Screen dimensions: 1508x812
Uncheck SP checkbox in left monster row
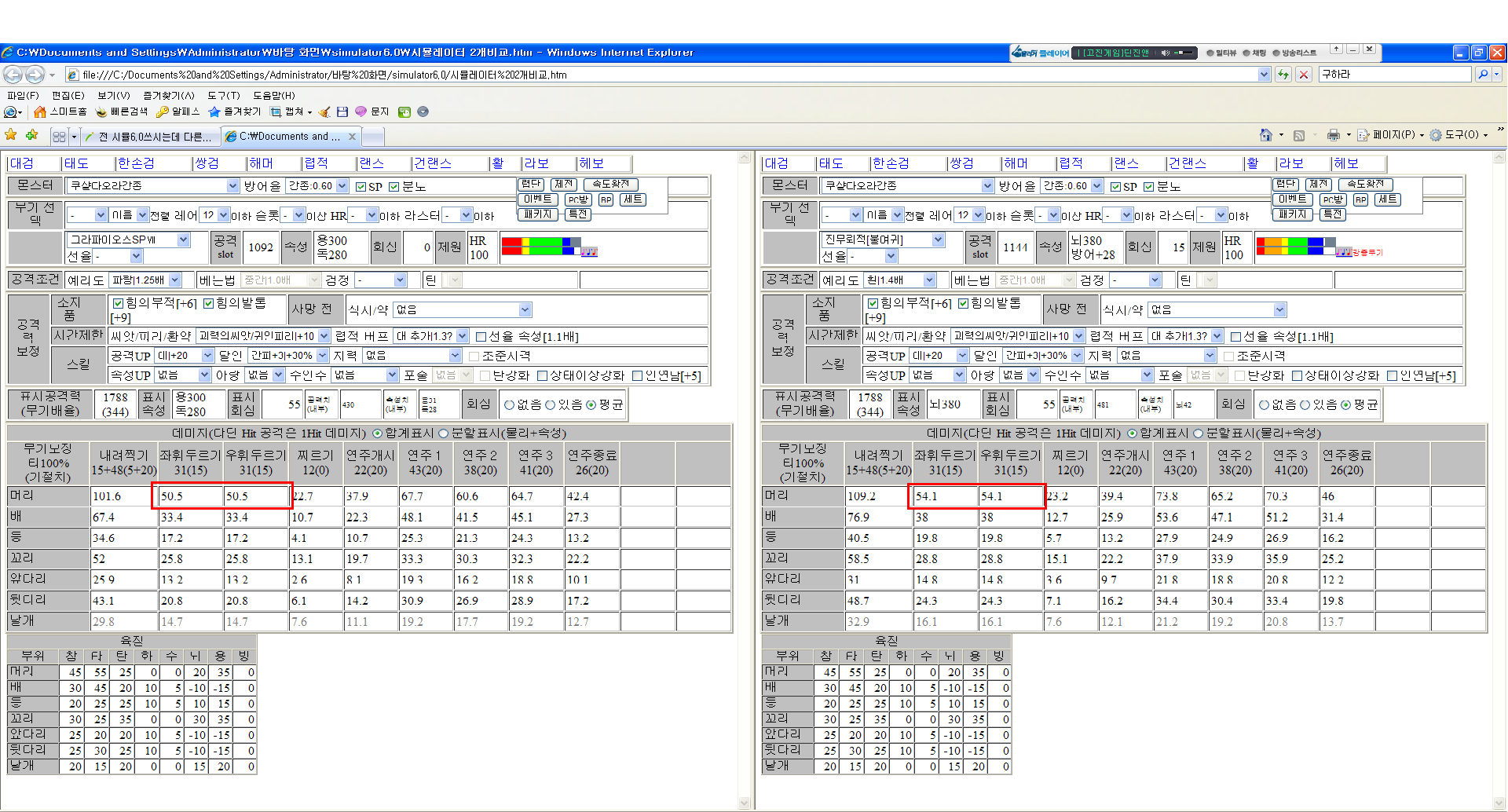point(361,187)
